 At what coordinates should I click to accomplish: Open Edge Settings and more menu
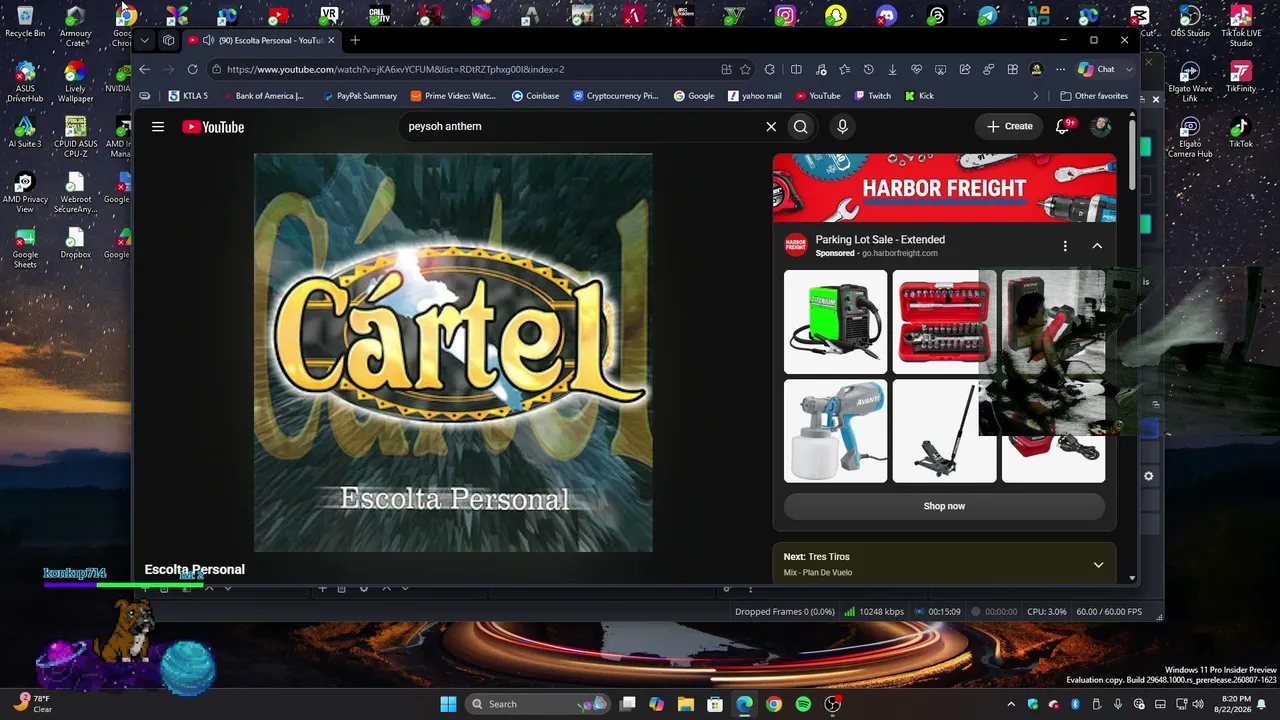[x=1060, y=69]
